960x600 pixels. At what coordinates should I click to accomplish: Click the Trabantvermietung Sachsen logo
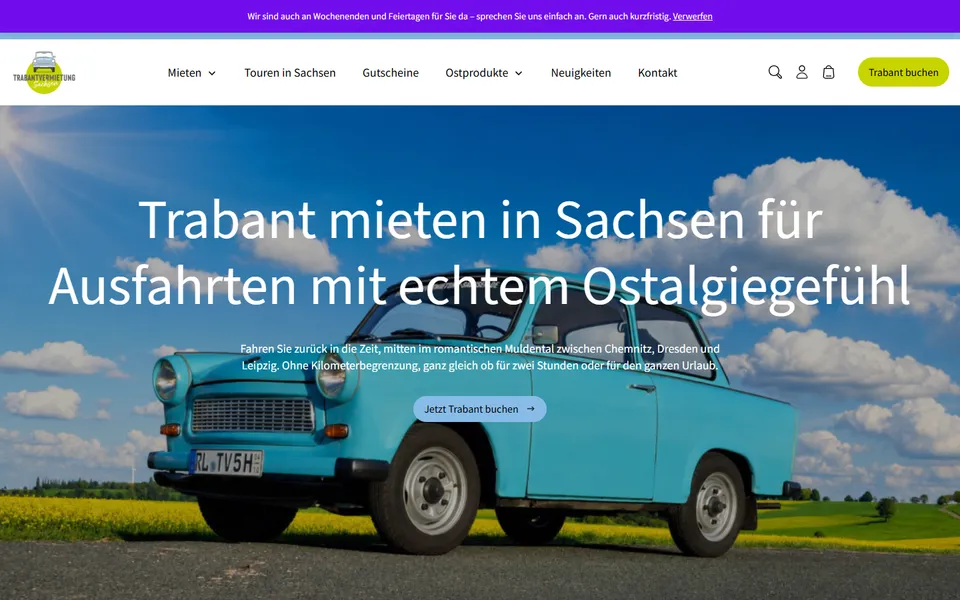click(44, 73)
